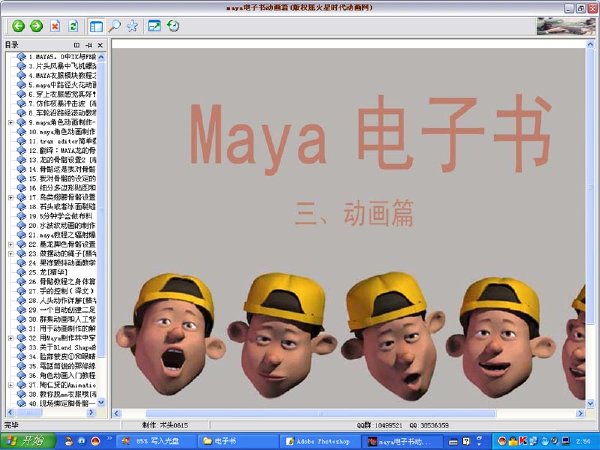Click book icon of chapter 14
Image resolution: width=600 pixels, height=450 pixels.
tap(21, 169)
